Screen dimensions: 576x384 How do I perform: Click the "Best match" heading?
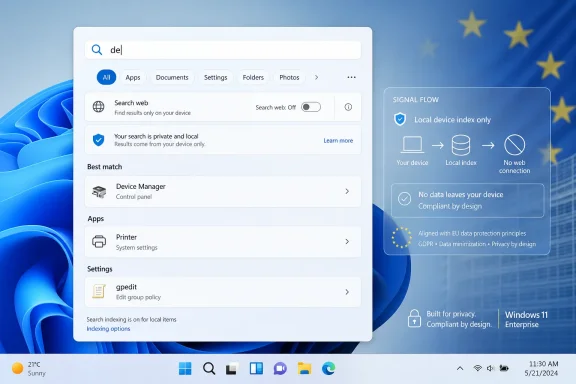[104, 166]
